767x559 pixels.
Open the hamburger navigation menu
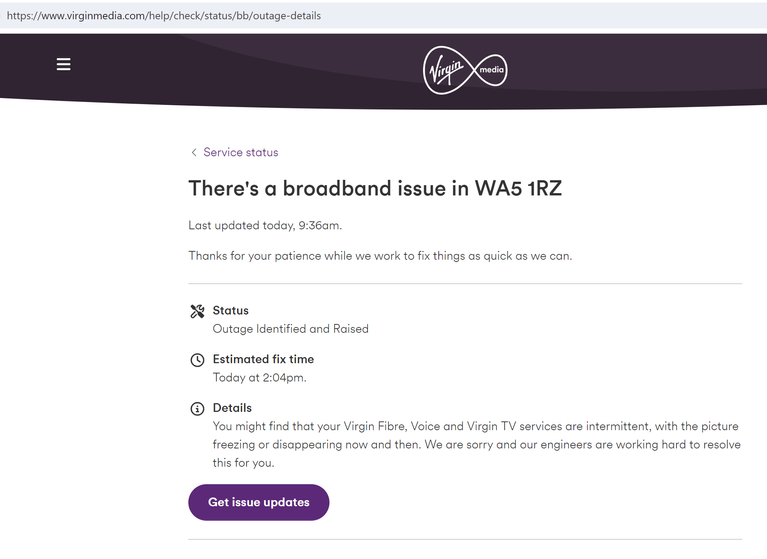(x=64, y=64)
